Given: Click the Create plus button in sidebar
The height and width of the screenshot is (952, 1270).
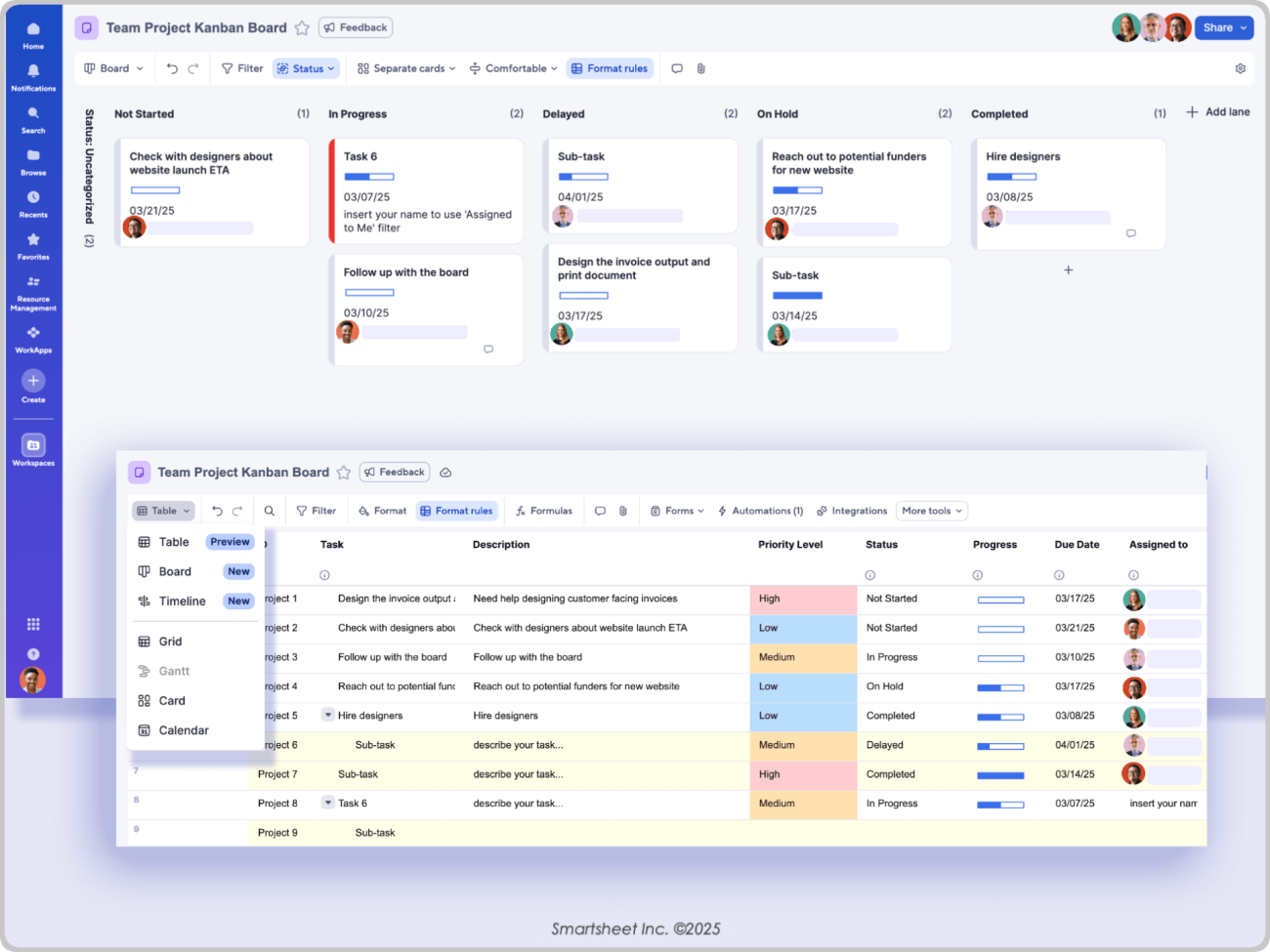Looking at the screenshot, I should coord(33,381).
